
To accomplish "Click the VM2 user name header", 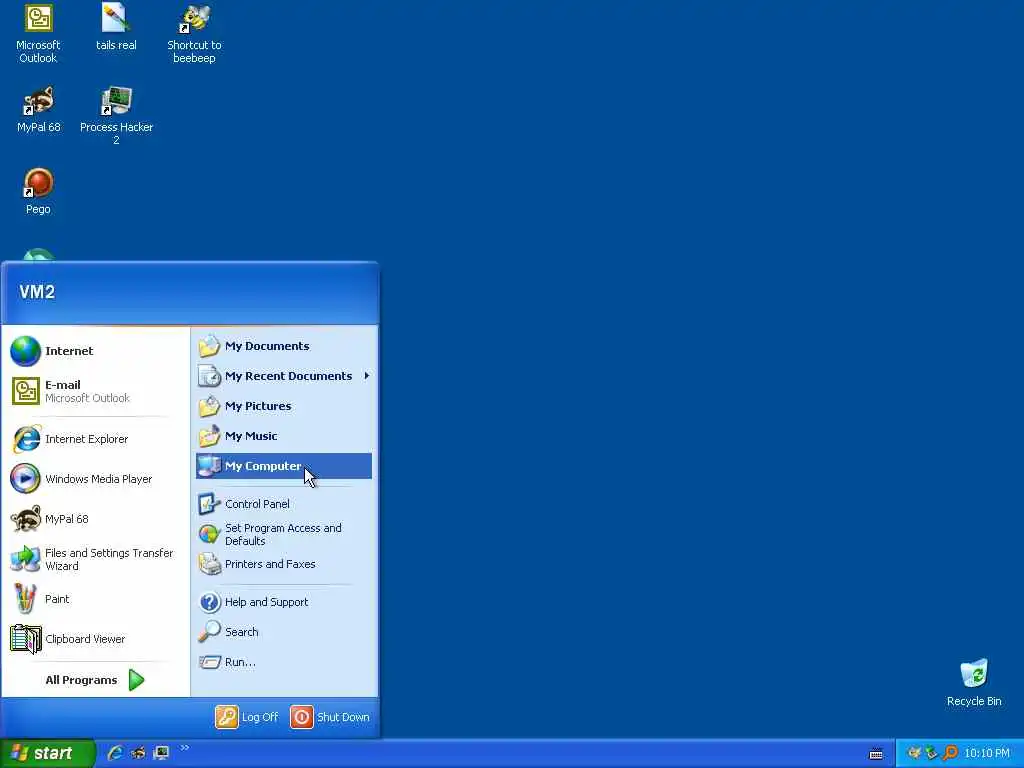I will tap(37, 292).
